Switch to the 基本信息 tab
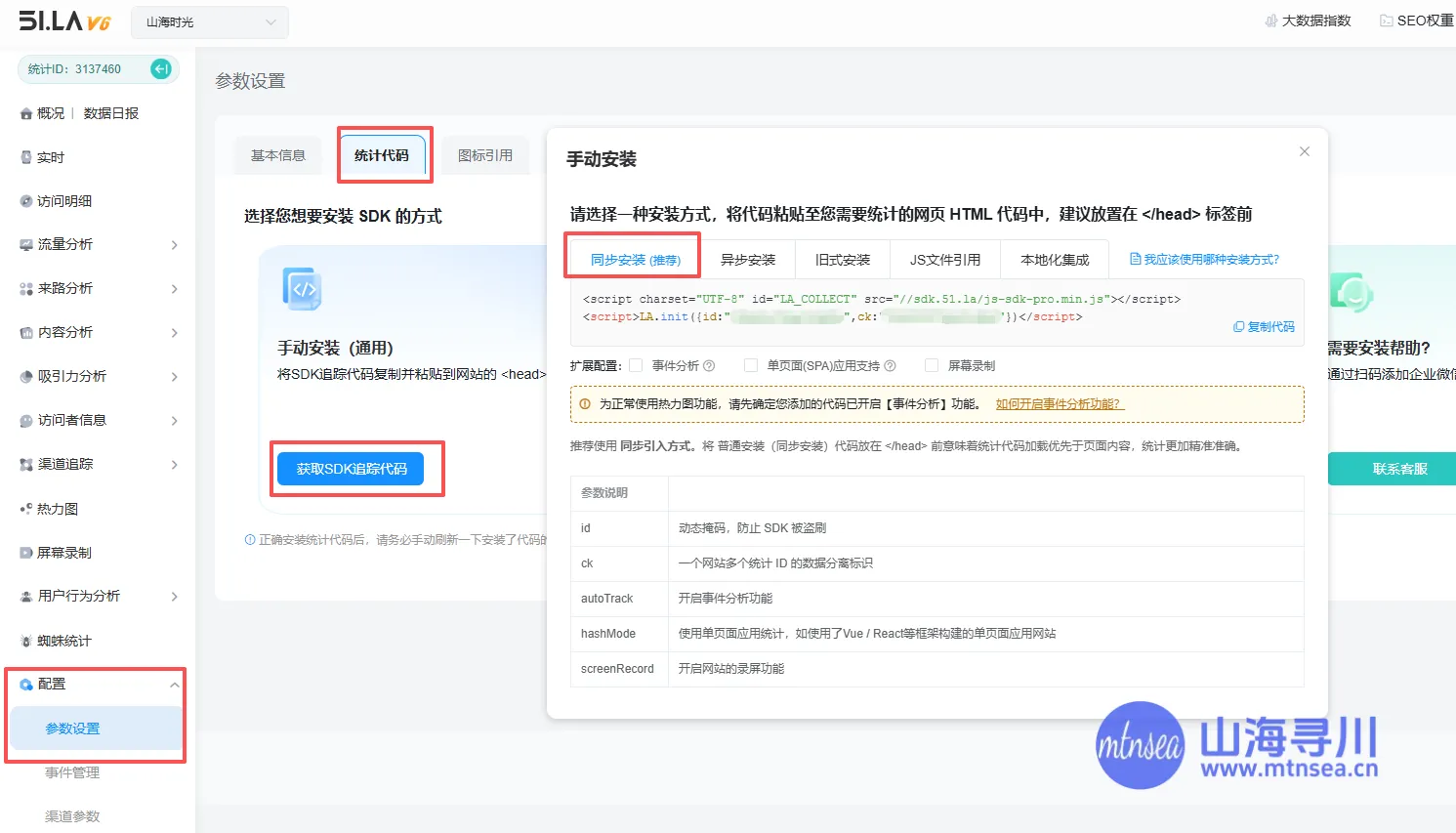This screenshot has width=1456, height=833. pyautogui.click(x=278, y=155)
